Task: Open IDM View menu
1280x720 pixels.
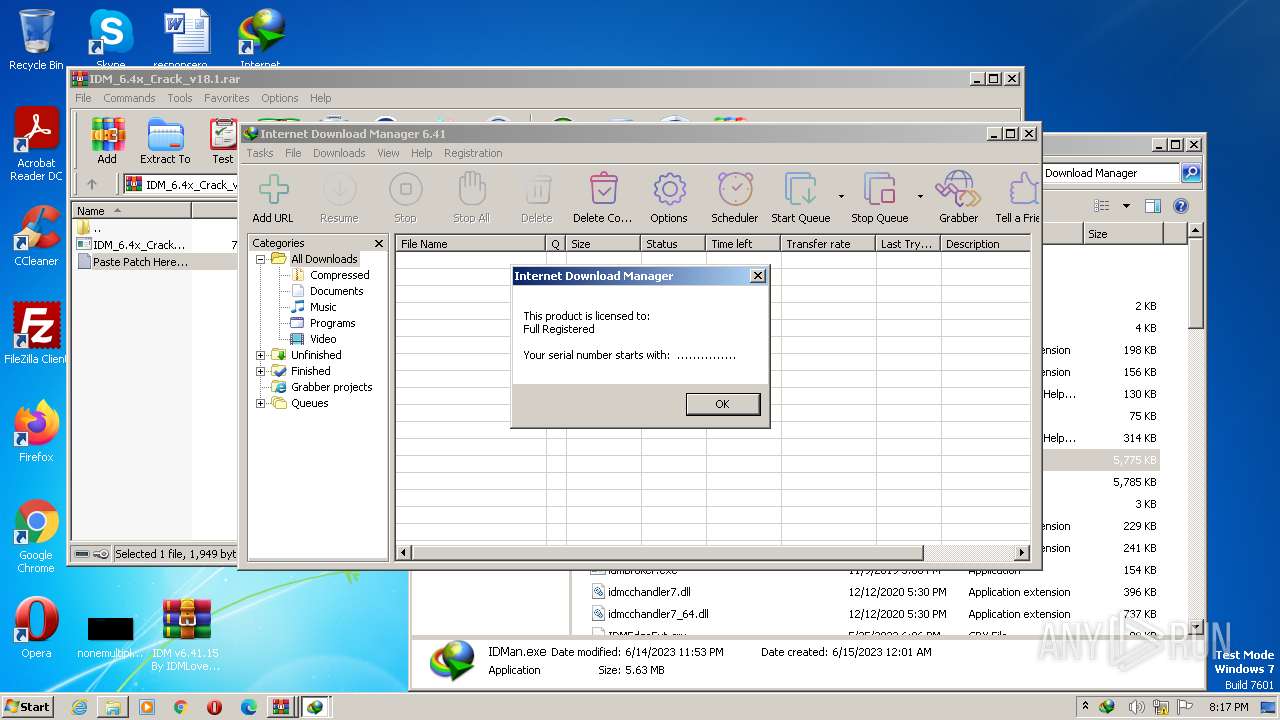Action: pos(388,153)
